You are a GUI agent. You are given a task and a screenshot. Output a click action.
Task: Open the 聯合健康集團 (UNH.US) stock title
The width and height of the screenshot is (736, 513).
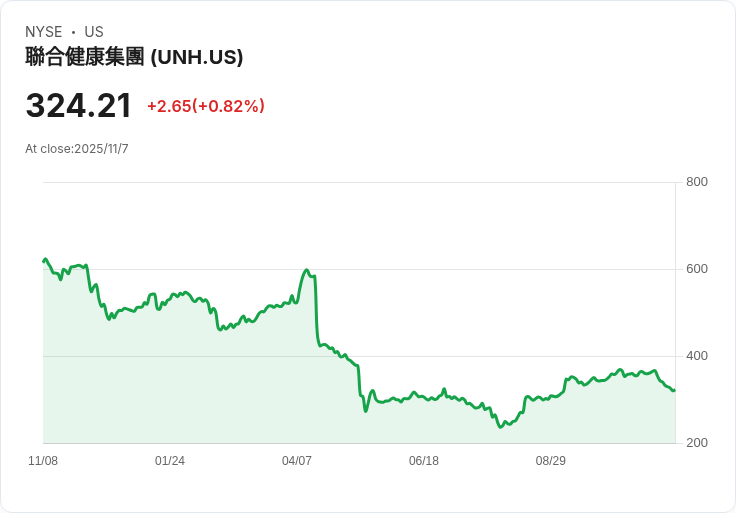[x=134, y=58]
